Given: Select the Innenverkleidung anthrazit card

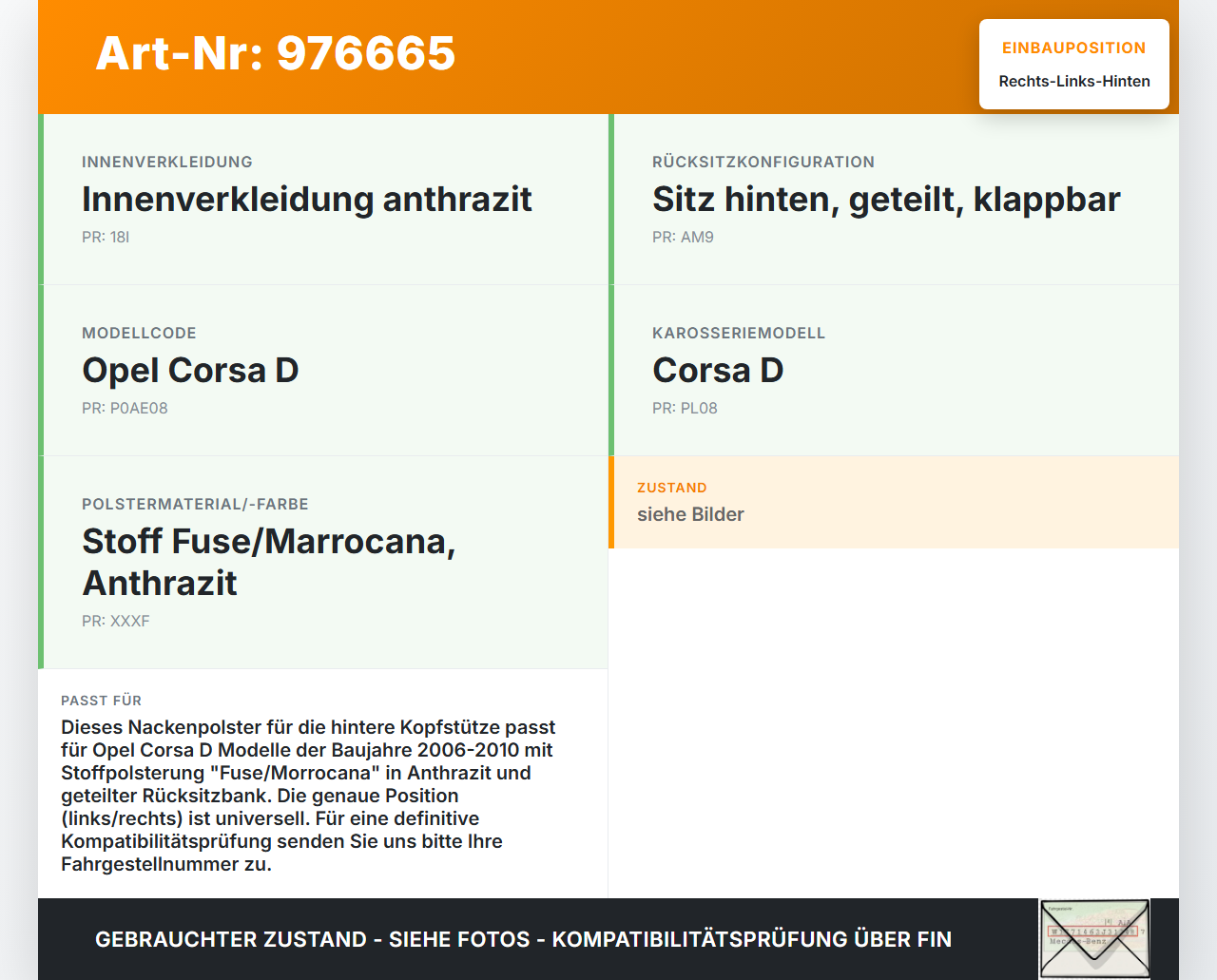Looking at the screenshot, I should 306,199.
